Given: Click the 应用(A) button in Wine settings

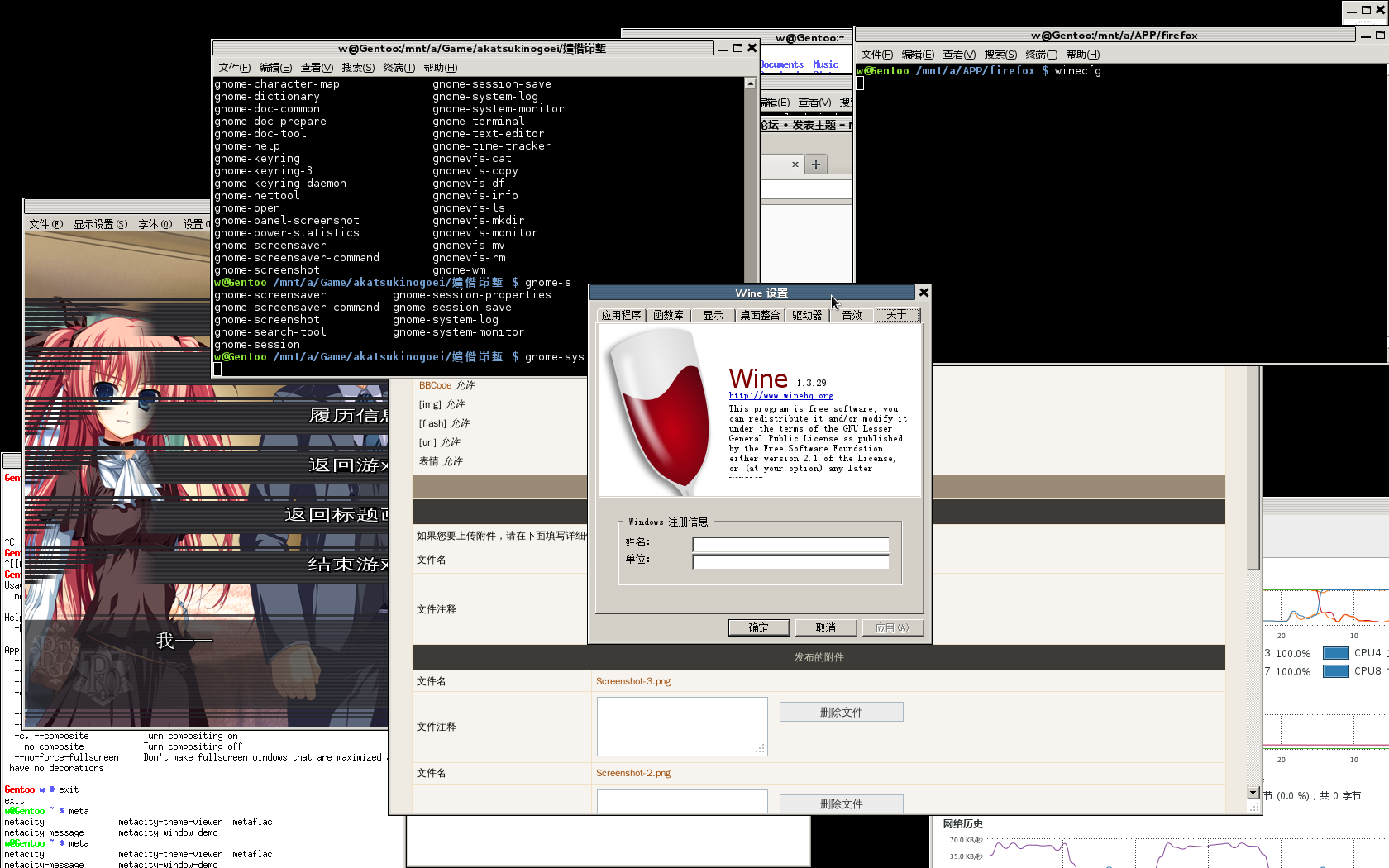Looking at the screenshot, I should pos(892,627).
